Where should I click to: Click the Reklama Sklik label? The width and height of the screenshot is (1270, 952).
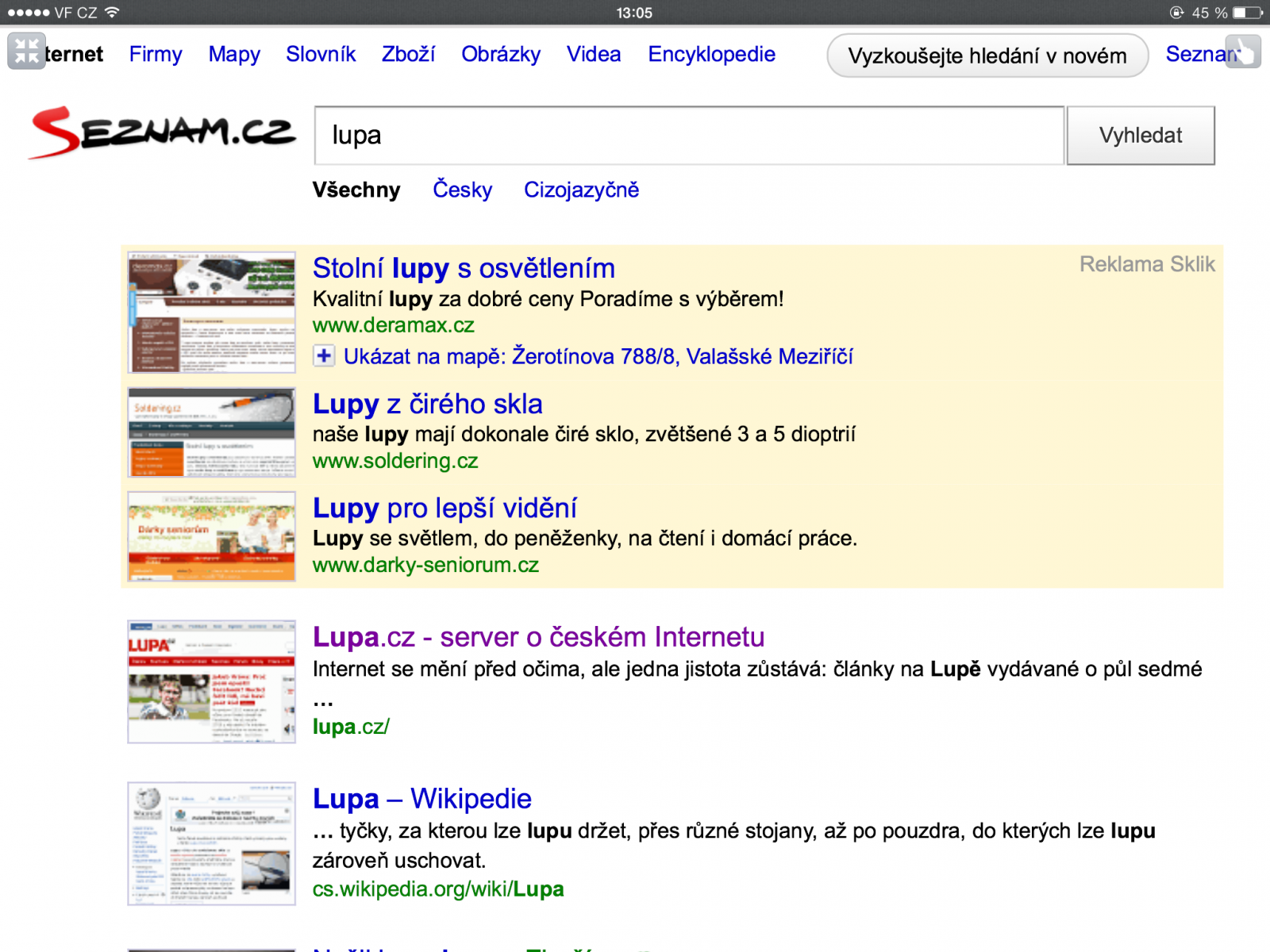pyautogui.click(x=1147, y=264)
